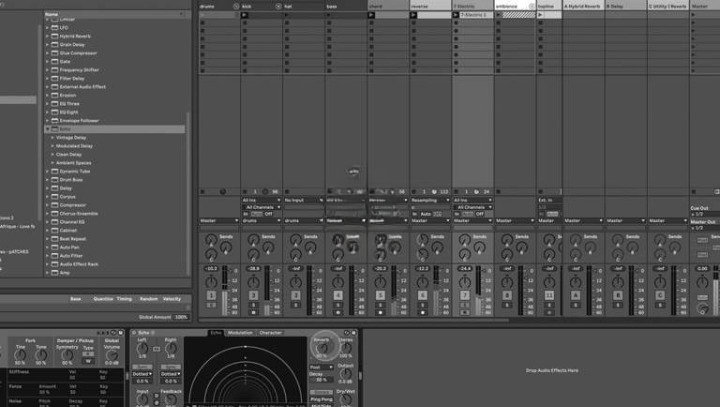The height and width of the screenshot is (407, 720).
Task: Adjust the Echo Right delay time knob
Action: (170, 349)
